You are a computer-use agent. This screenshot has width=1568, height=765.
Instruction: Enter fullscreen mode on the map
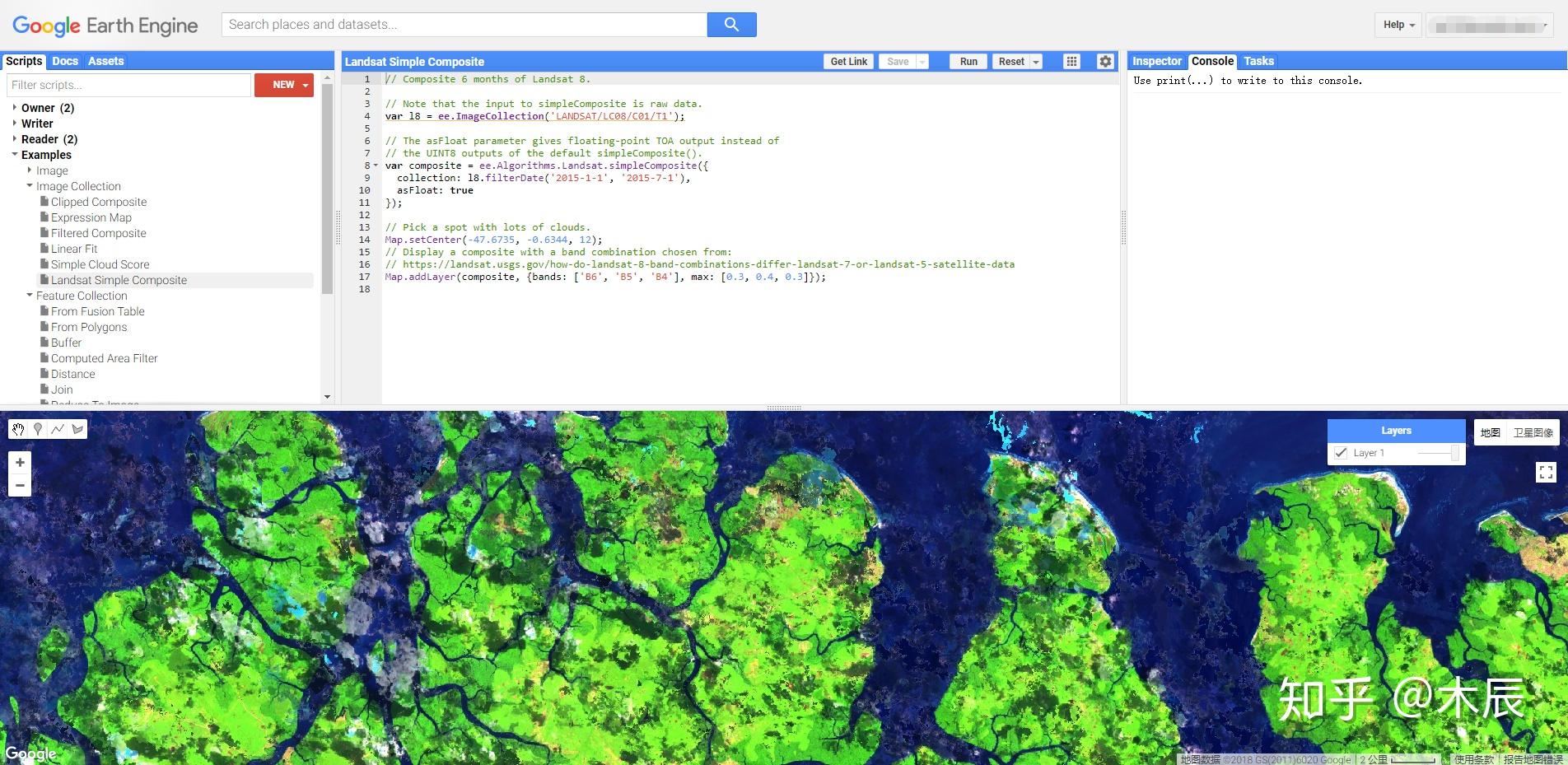[x=1546, y=472]
